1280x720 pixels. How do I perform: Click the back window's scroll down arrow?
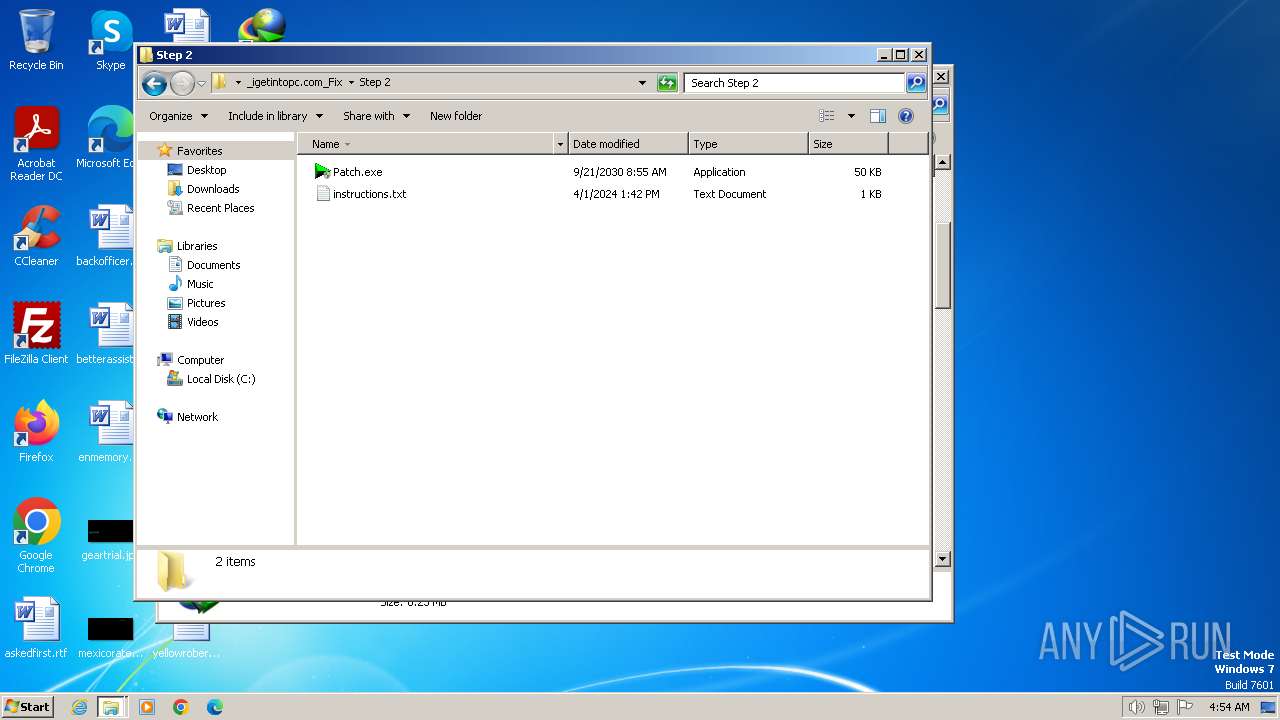[x=943, y=560]
